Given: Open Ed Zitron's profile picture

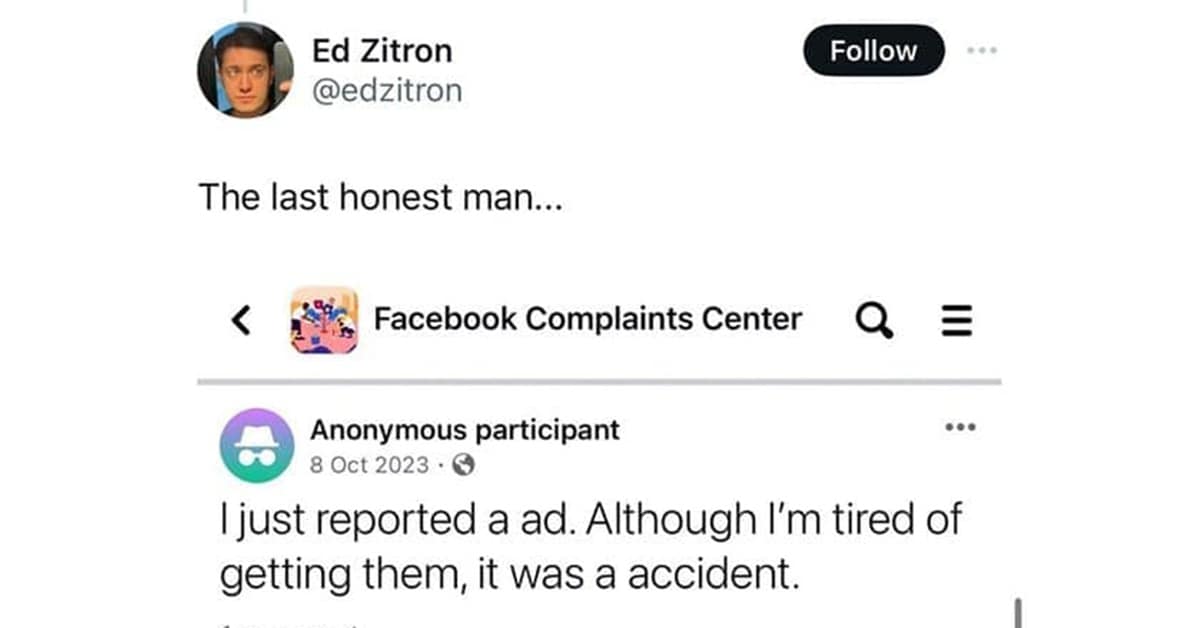Looking at the screenshot, I should click(x=246, y=70).
